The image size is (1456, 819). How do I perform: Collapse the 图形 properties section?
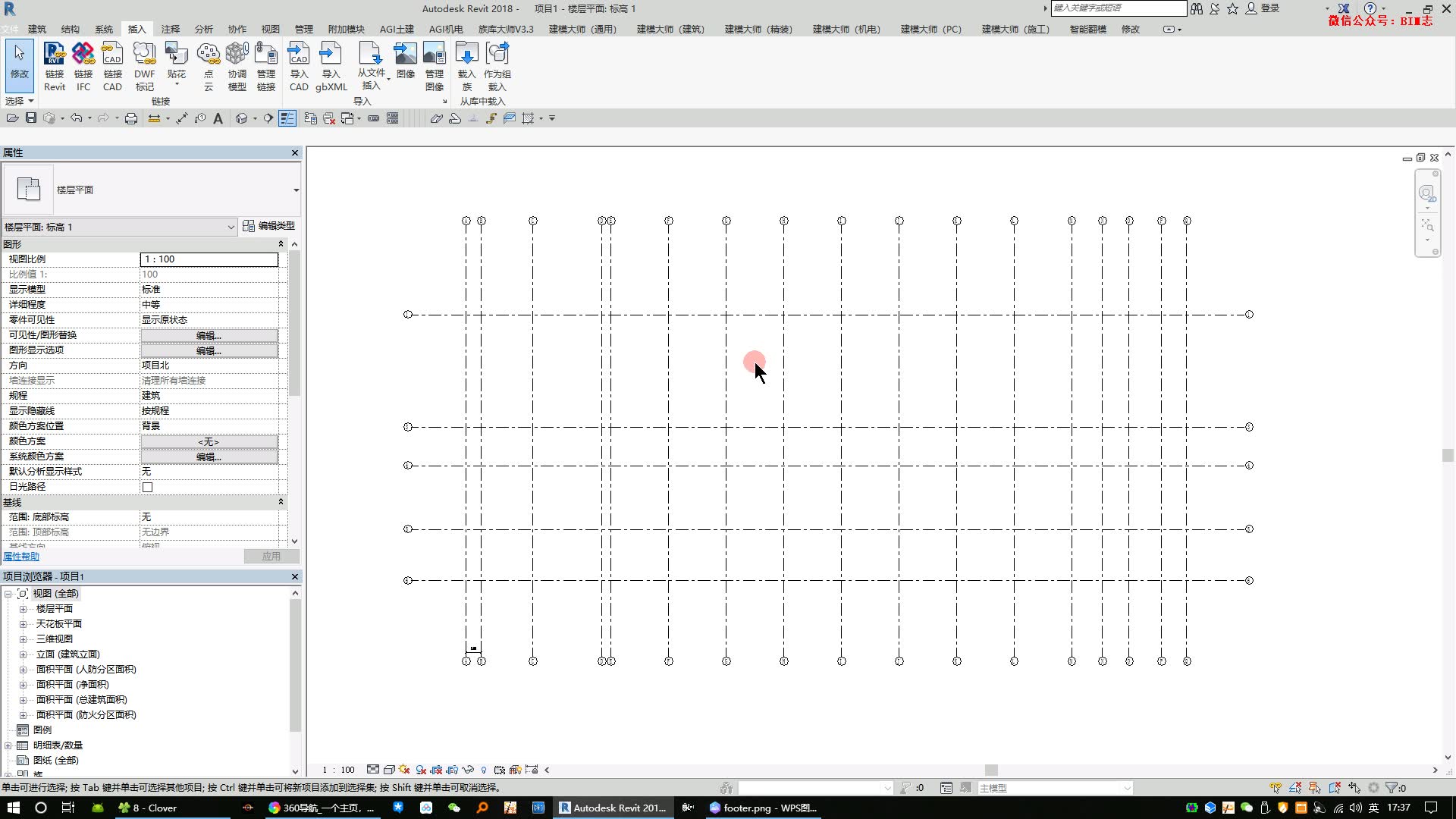click(281, 244)
